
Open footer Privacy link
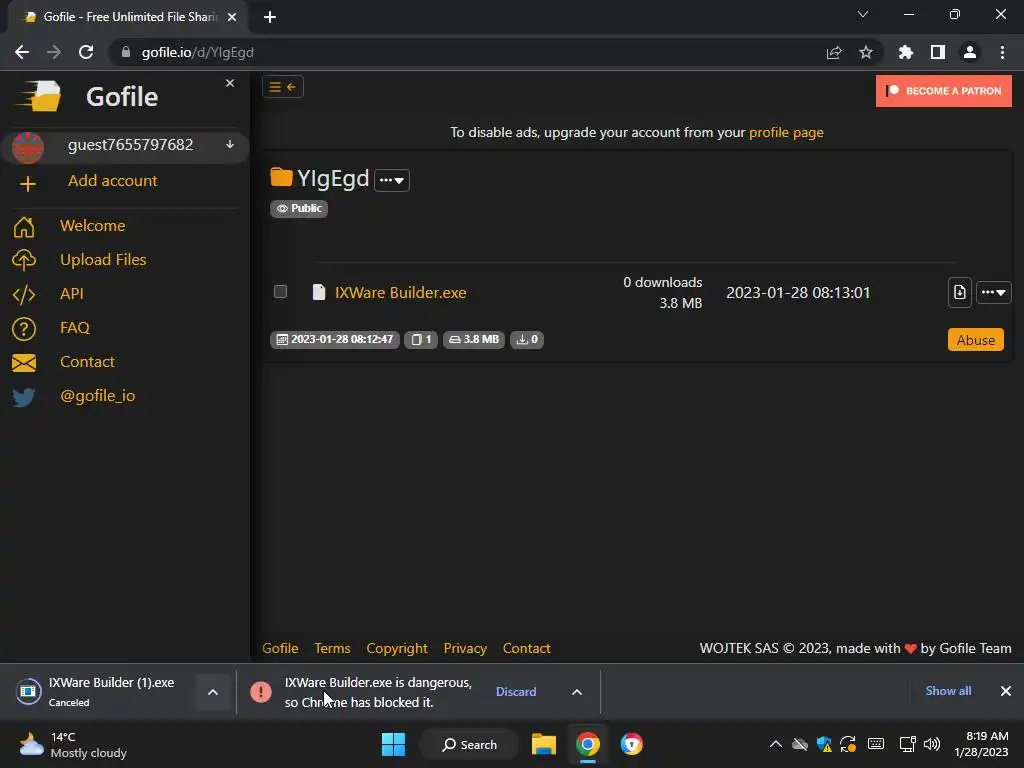[x=465, y=648]
